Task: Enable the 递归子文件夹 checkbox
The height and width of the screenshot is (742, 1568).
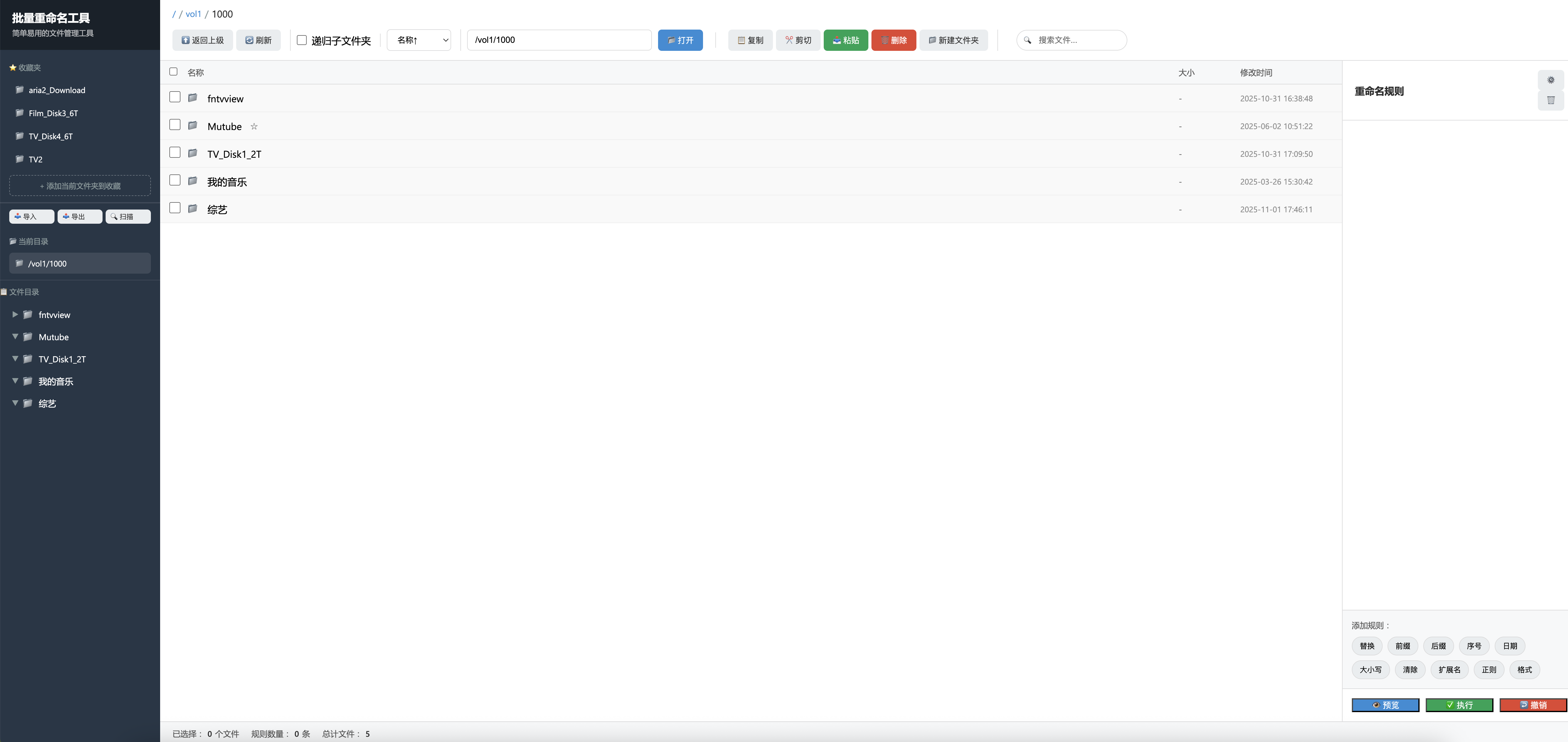Action: coord(301,40)
